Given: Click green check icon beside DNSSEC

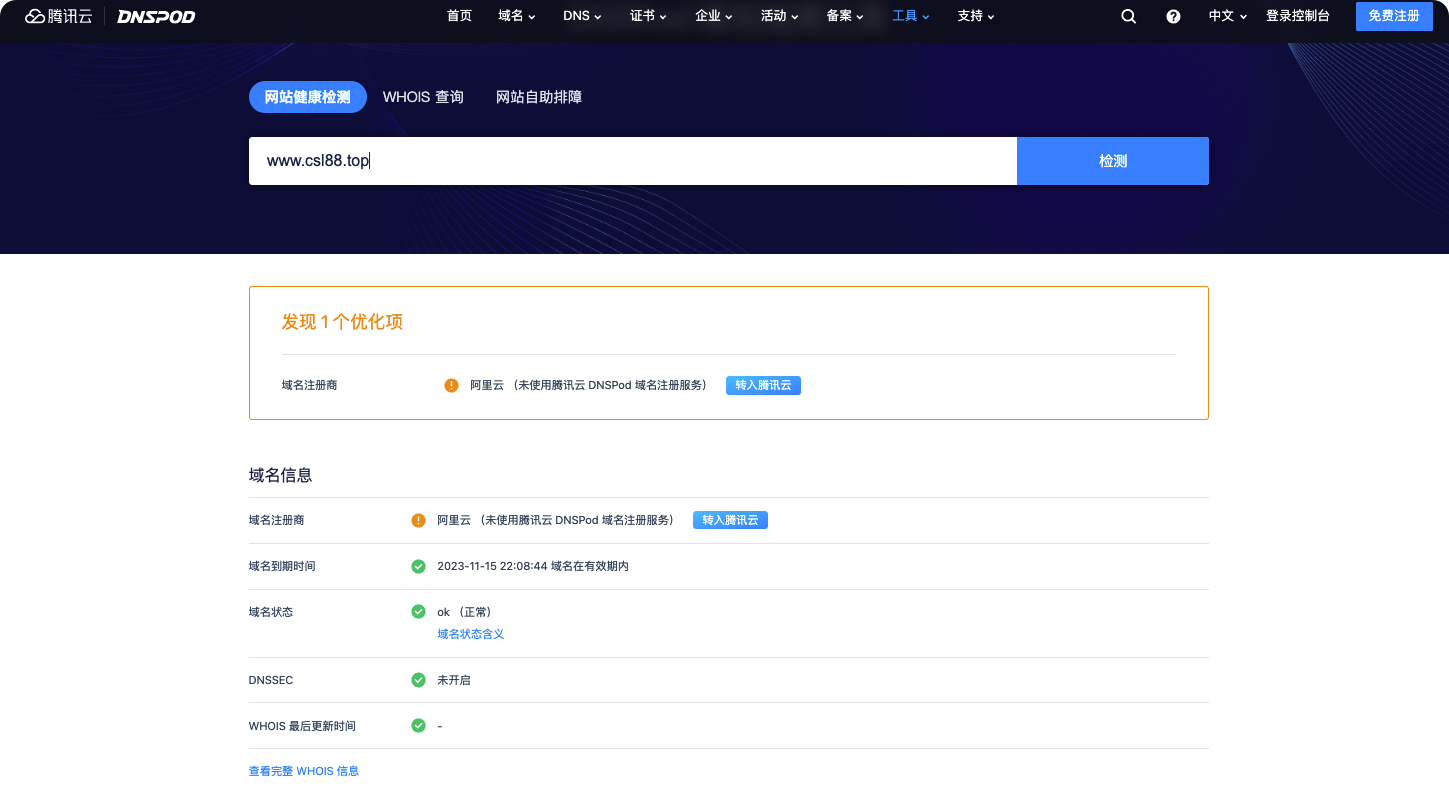Looking at the screenshot, I should pyautogui.click(x=418, y=680).
